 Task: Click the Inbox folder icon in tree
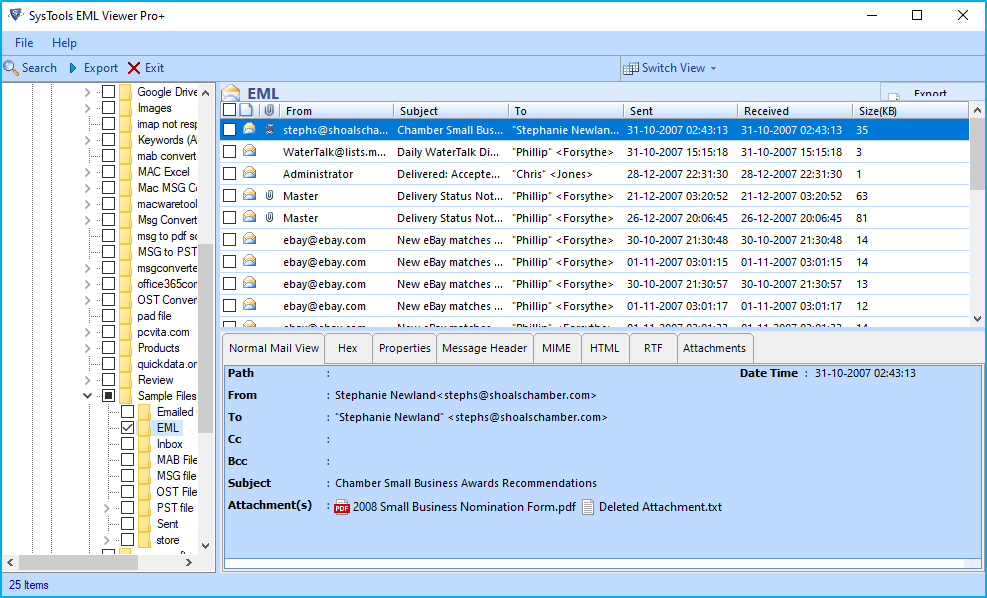(144, 444)
